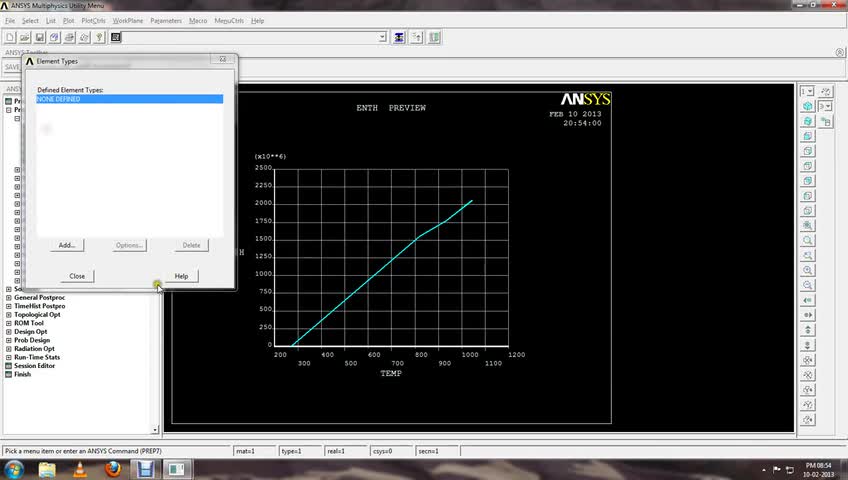Viewport: 848px width, 480px height.
Task: Open the Contact Manager icon
Action: point(434,37)
